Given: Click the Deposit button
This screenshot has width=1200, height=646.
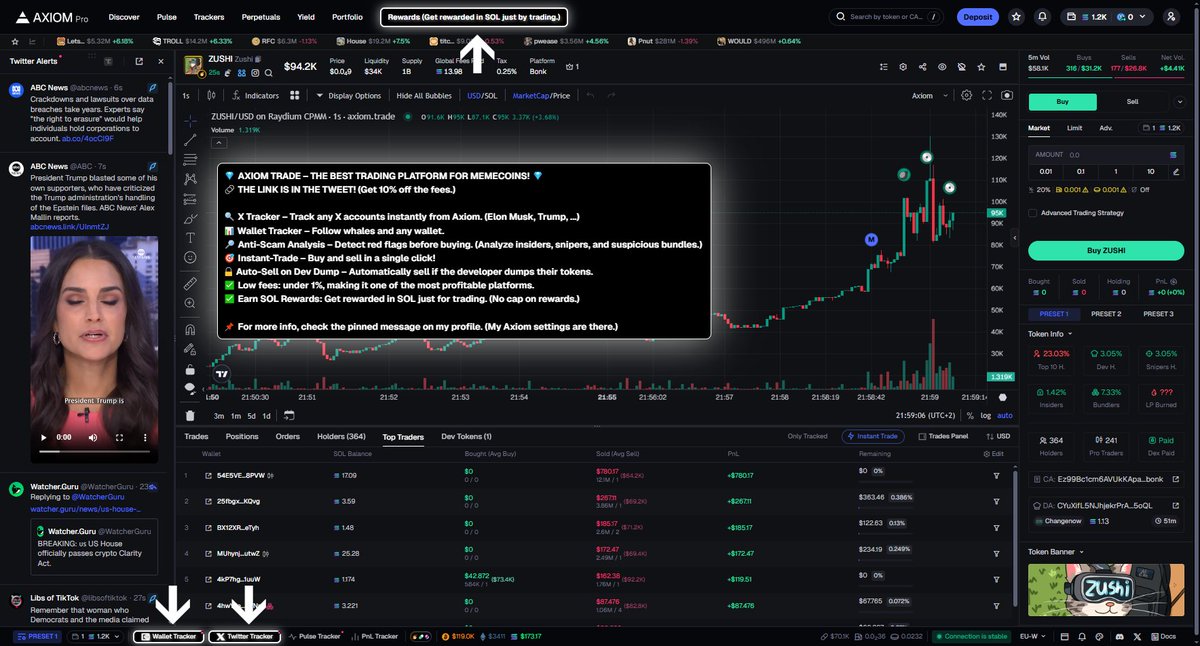Looking at the screenshot, I should [978, 17].
